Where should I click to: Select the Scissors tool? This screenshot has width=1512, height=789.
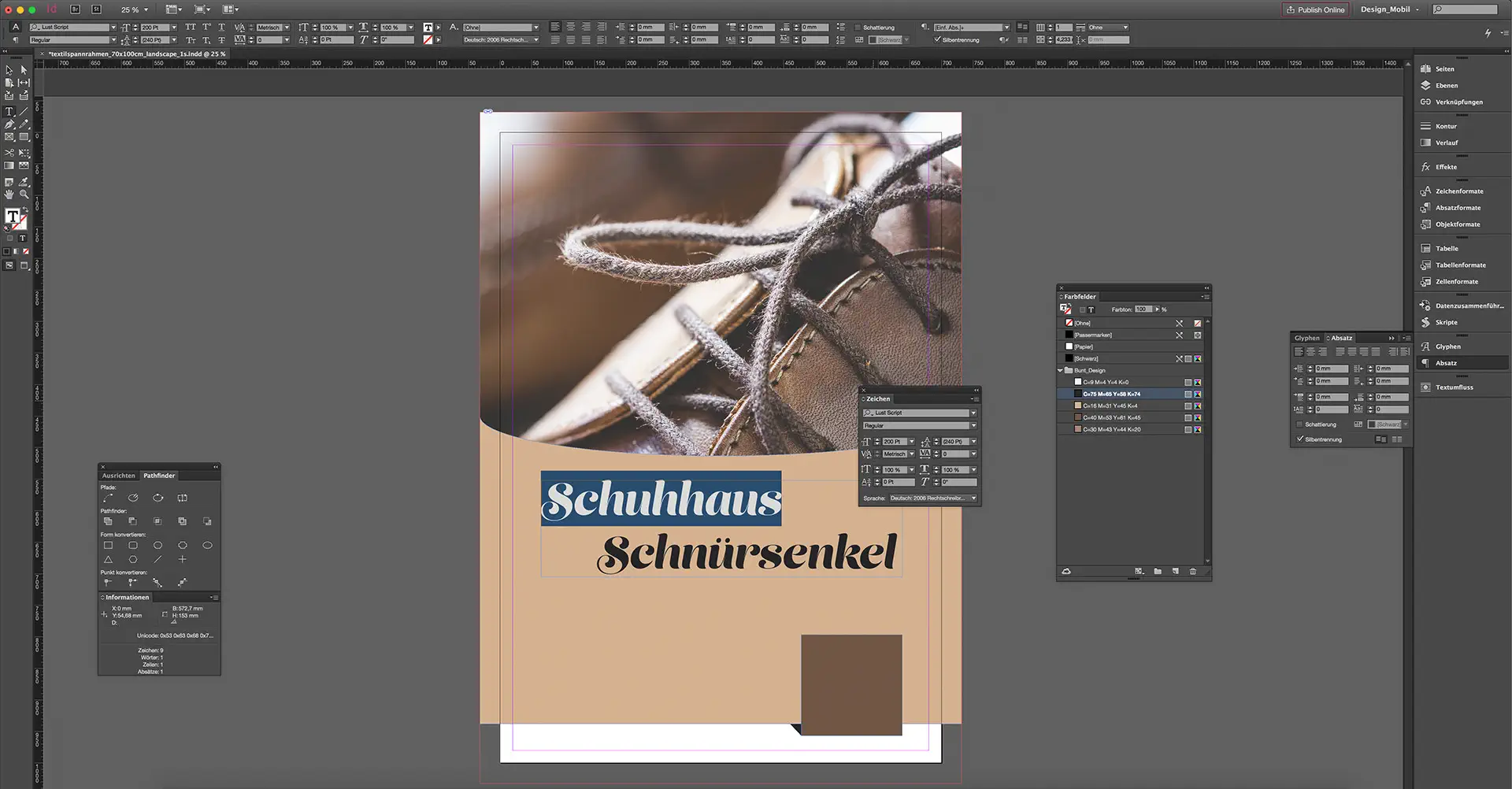click(9, 153)
